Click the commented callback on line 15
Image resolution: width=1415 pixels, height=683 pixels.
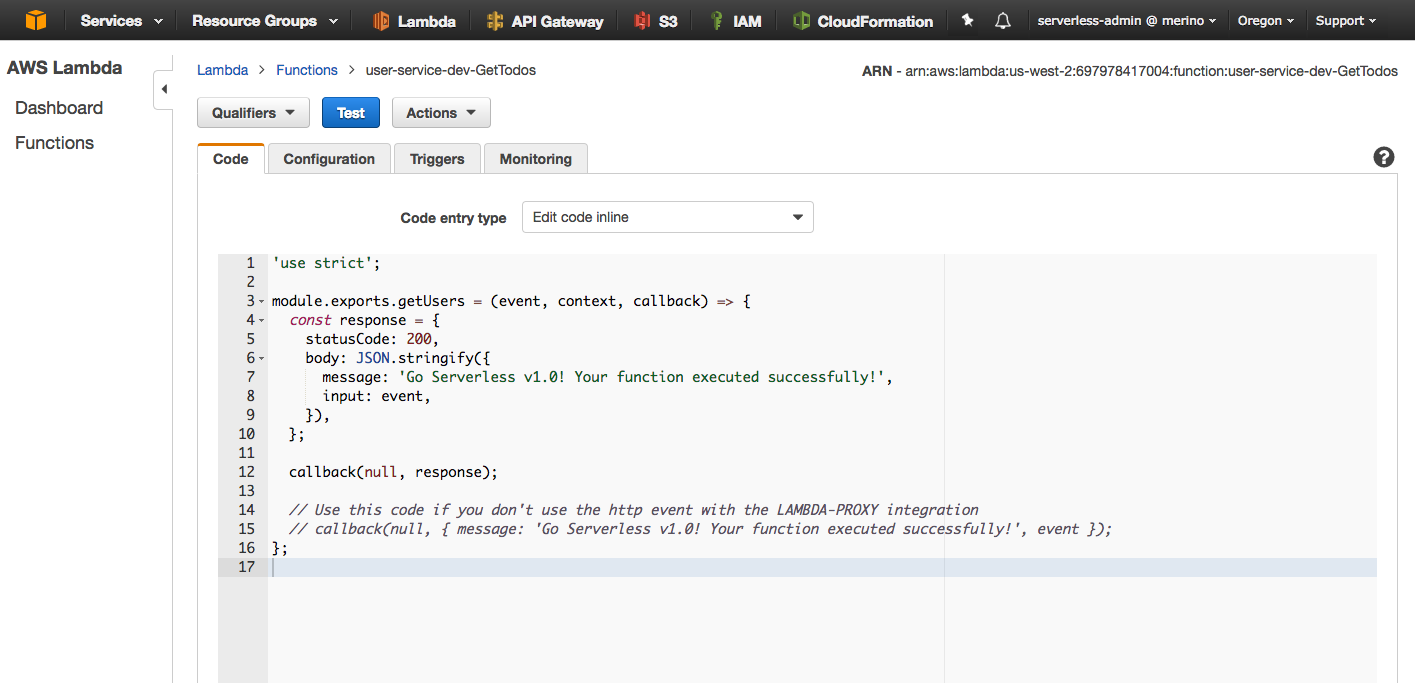click(x=701, y=529)
